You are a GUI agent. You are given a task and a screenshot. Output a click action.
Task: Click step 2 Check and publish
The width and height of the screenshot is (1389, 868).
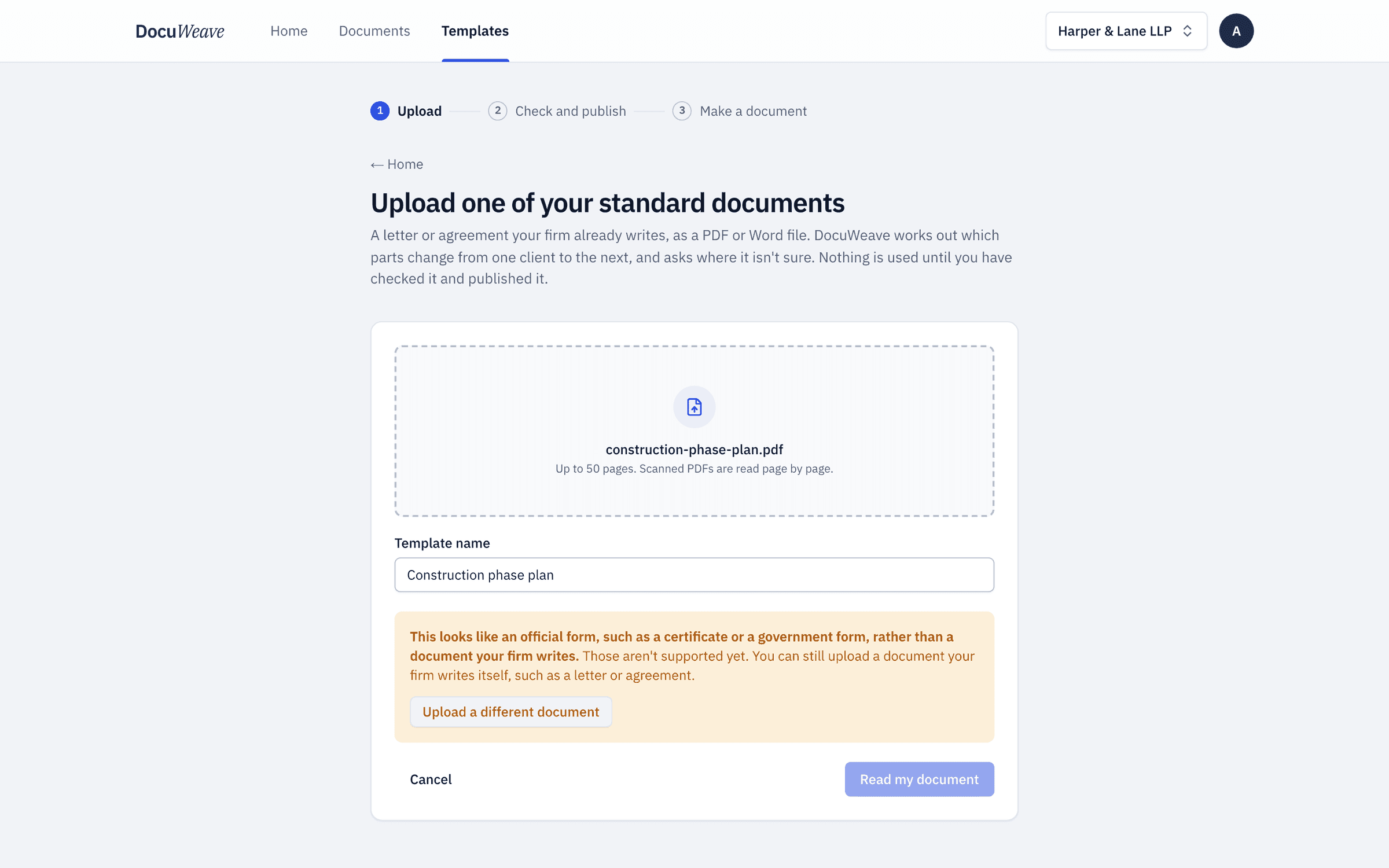(557, 111)
